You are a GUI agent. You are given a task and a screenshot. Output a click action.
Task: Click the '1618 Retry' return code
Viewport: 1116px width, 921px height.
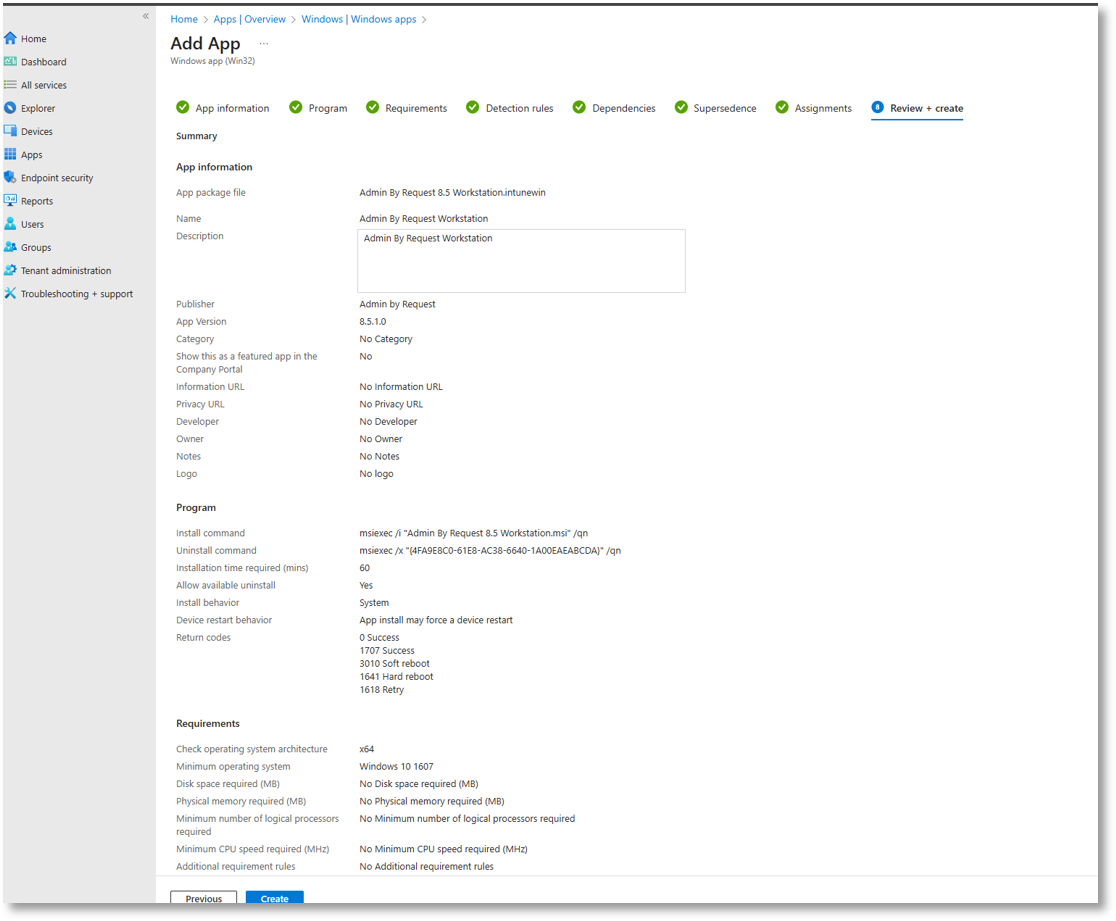[381, 690]
